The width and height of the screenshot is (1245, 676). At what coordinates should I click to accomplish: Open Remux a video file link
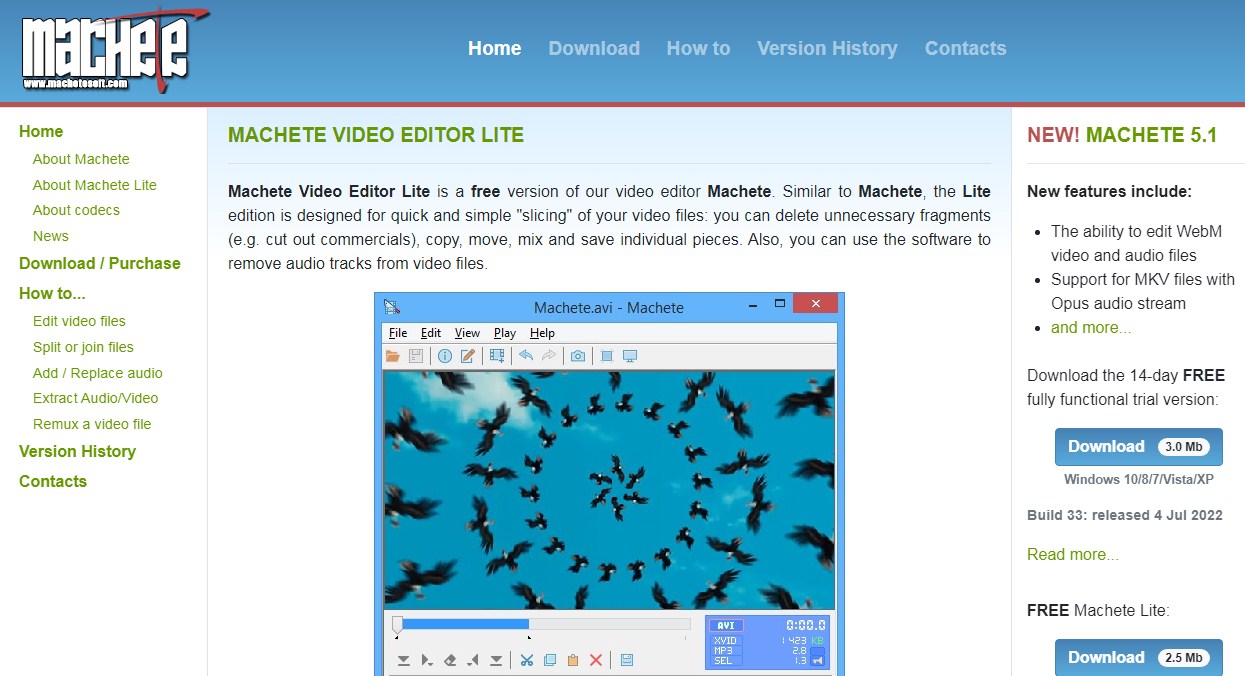pos(92,424)
